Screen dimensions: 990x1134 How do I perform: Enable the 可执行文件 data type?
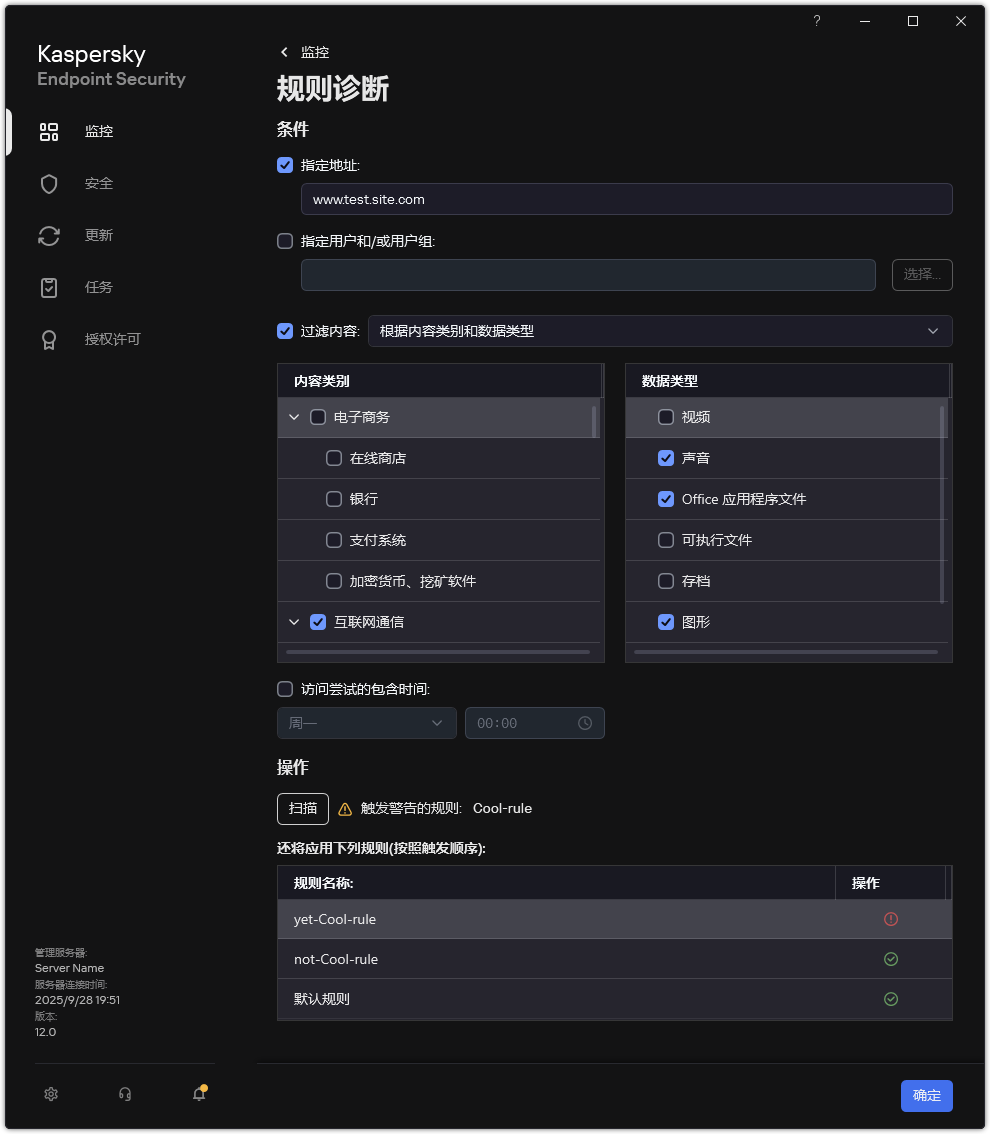(x=666, y=540)
